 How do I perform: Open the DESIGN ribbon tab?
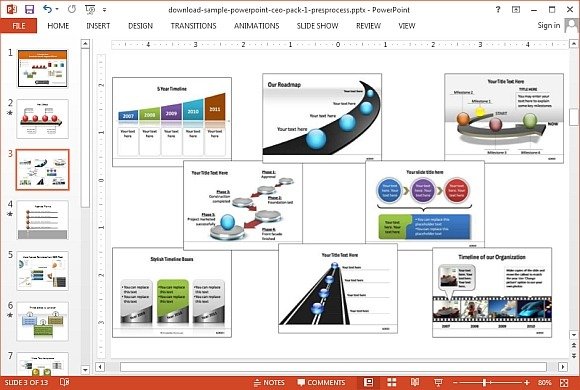click(140, 26)
